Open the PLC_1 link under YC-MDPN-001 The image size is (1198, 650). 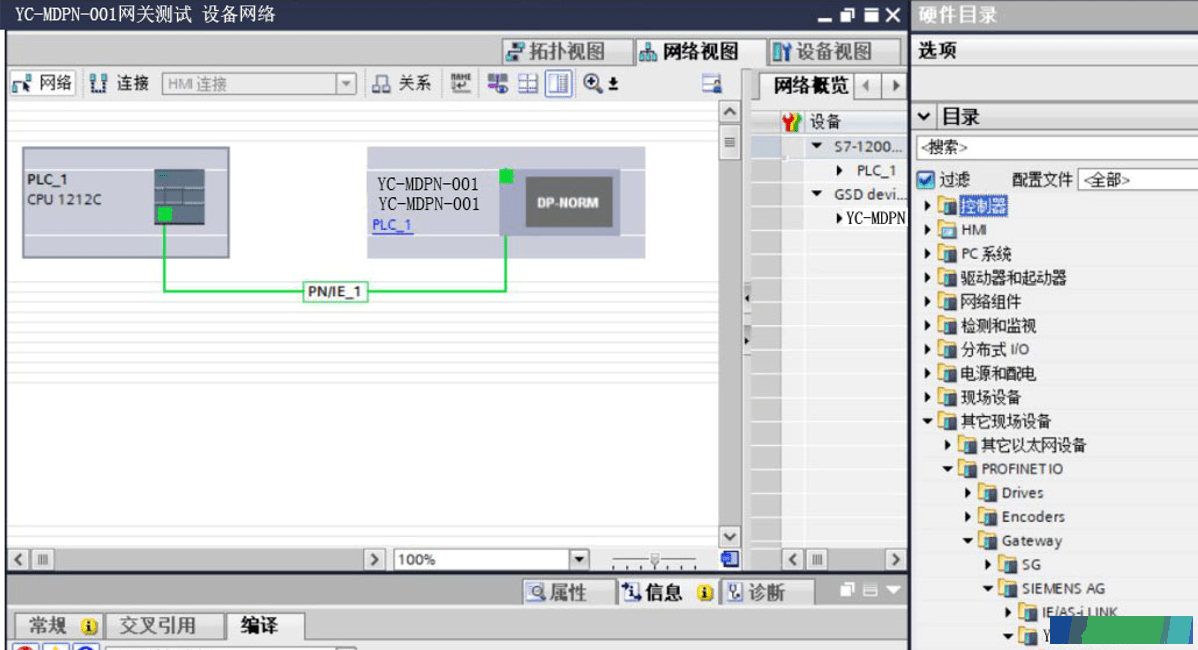[x=392, y=225]
